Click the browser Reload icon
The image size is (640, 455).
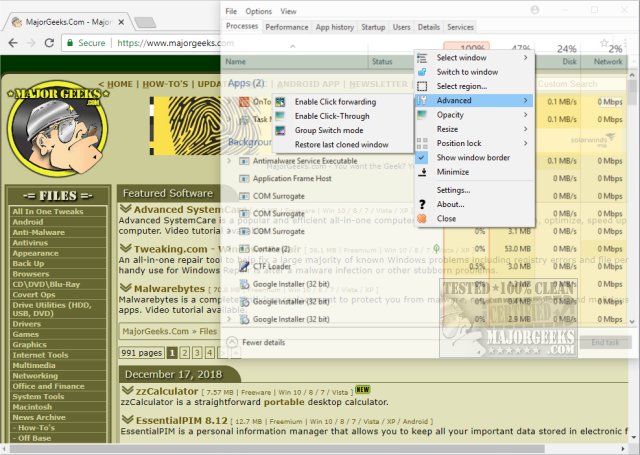tap(49, 43)
